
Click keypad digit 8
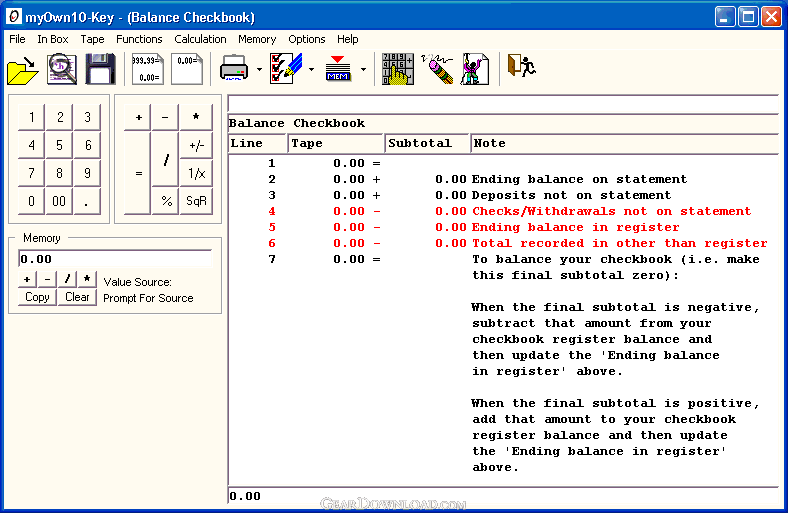click(59, 173)
